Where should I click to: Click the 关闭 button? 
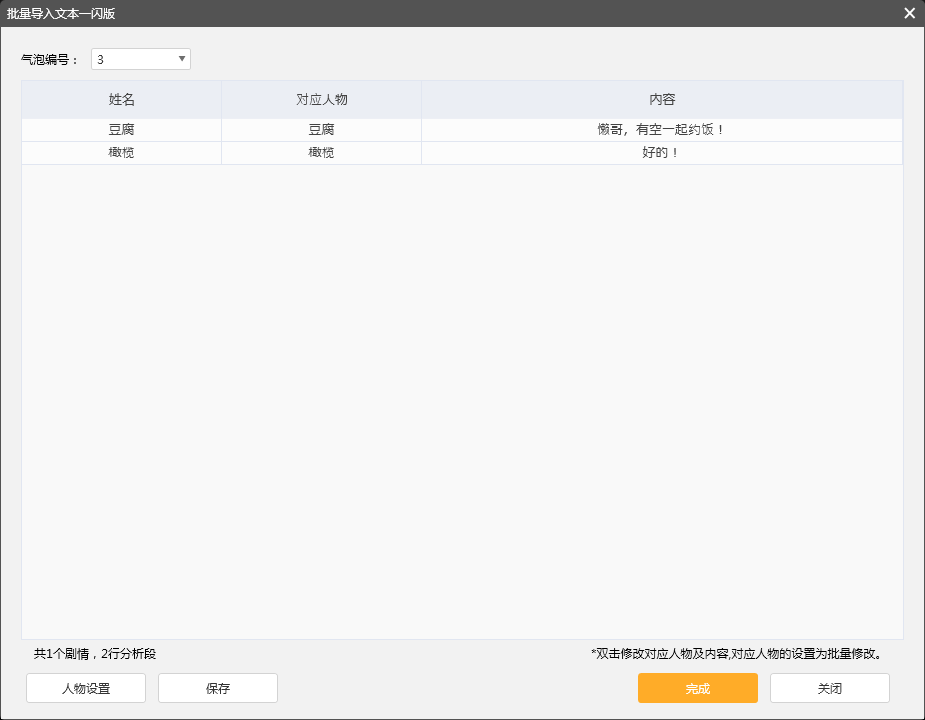point(829,688)
